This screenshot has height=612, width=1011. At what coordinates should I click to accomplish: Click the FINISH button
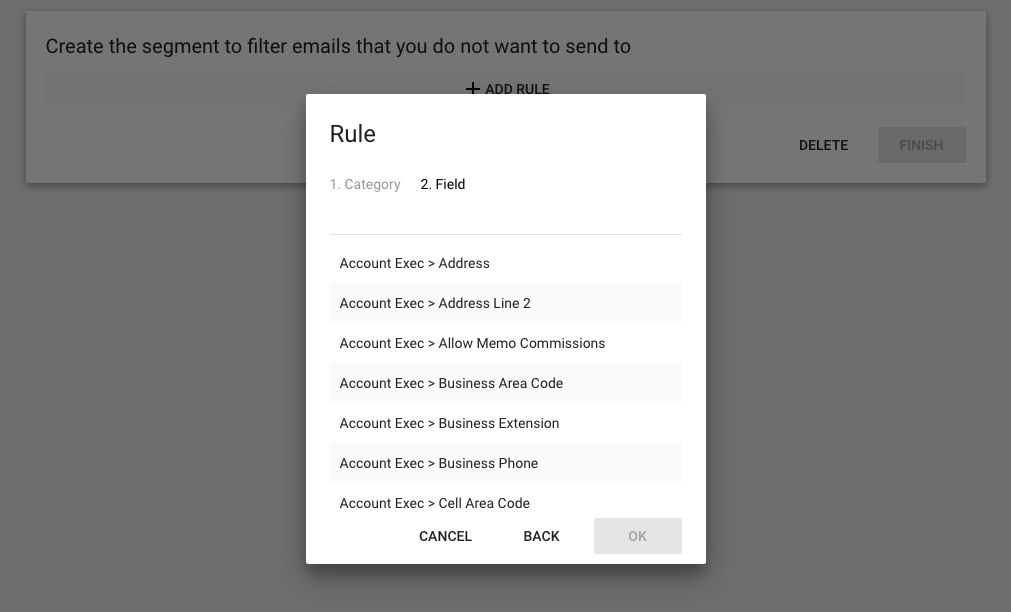point(921,145)
